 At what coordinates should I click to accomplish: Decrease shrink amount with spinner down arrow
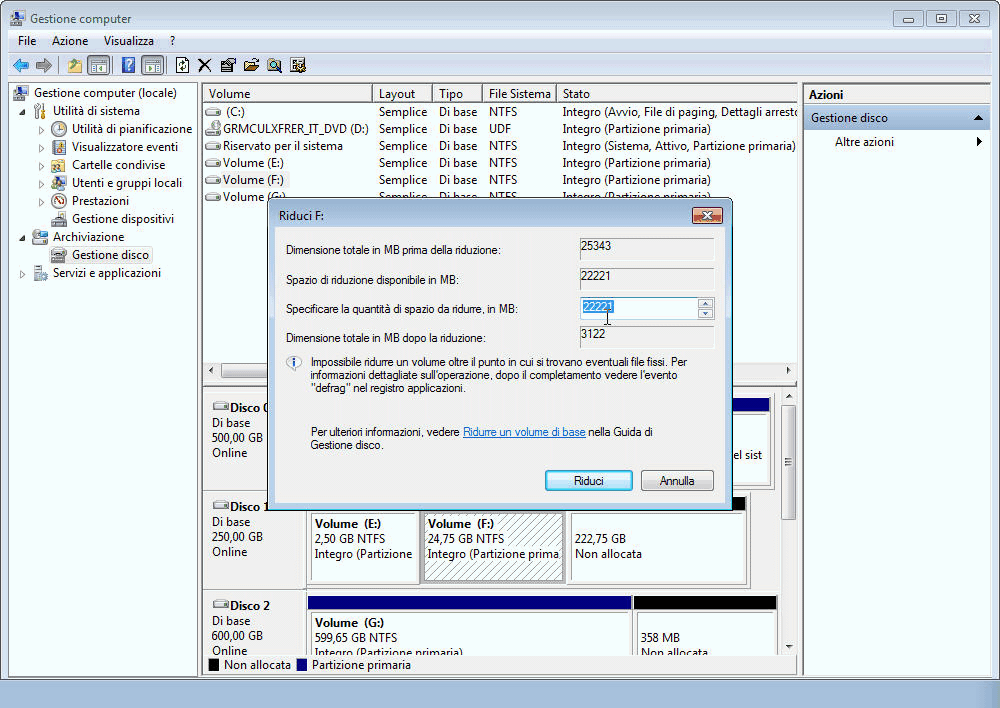pos(705,313)
